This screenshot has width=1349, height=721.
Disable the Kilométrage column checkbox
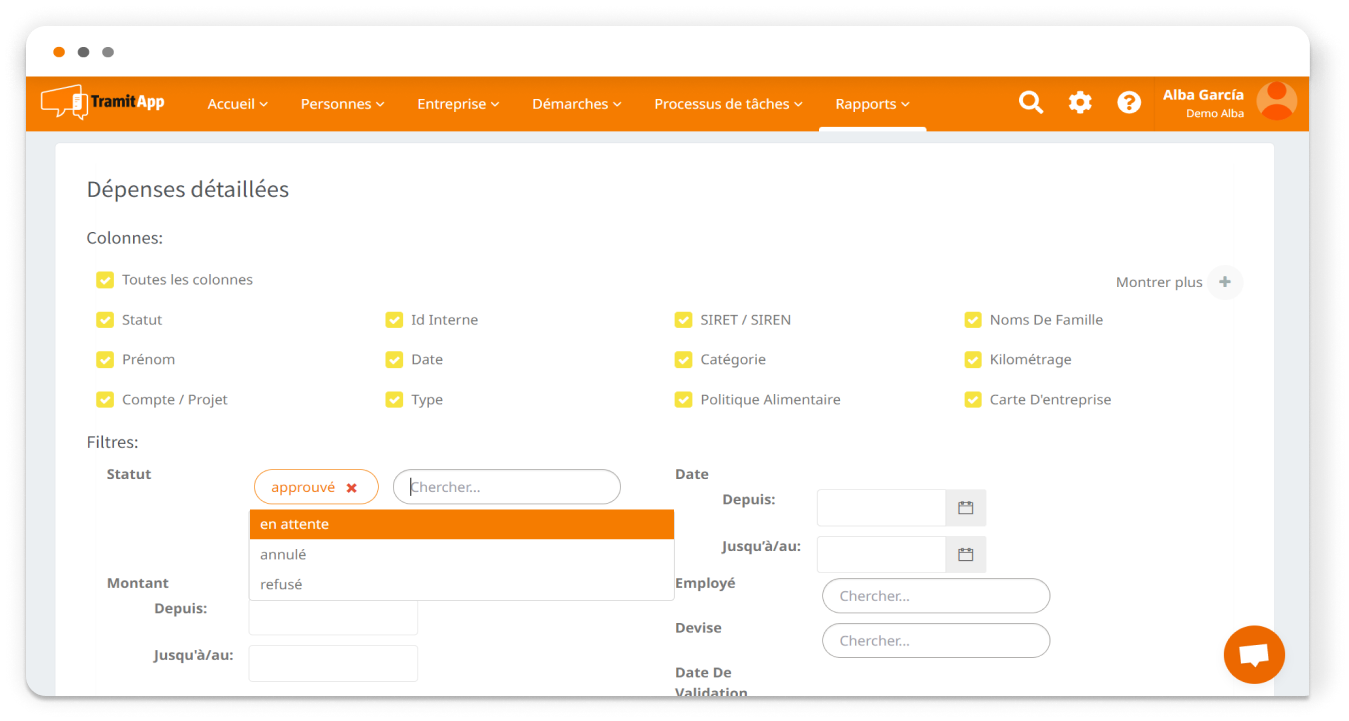point(972,360)
